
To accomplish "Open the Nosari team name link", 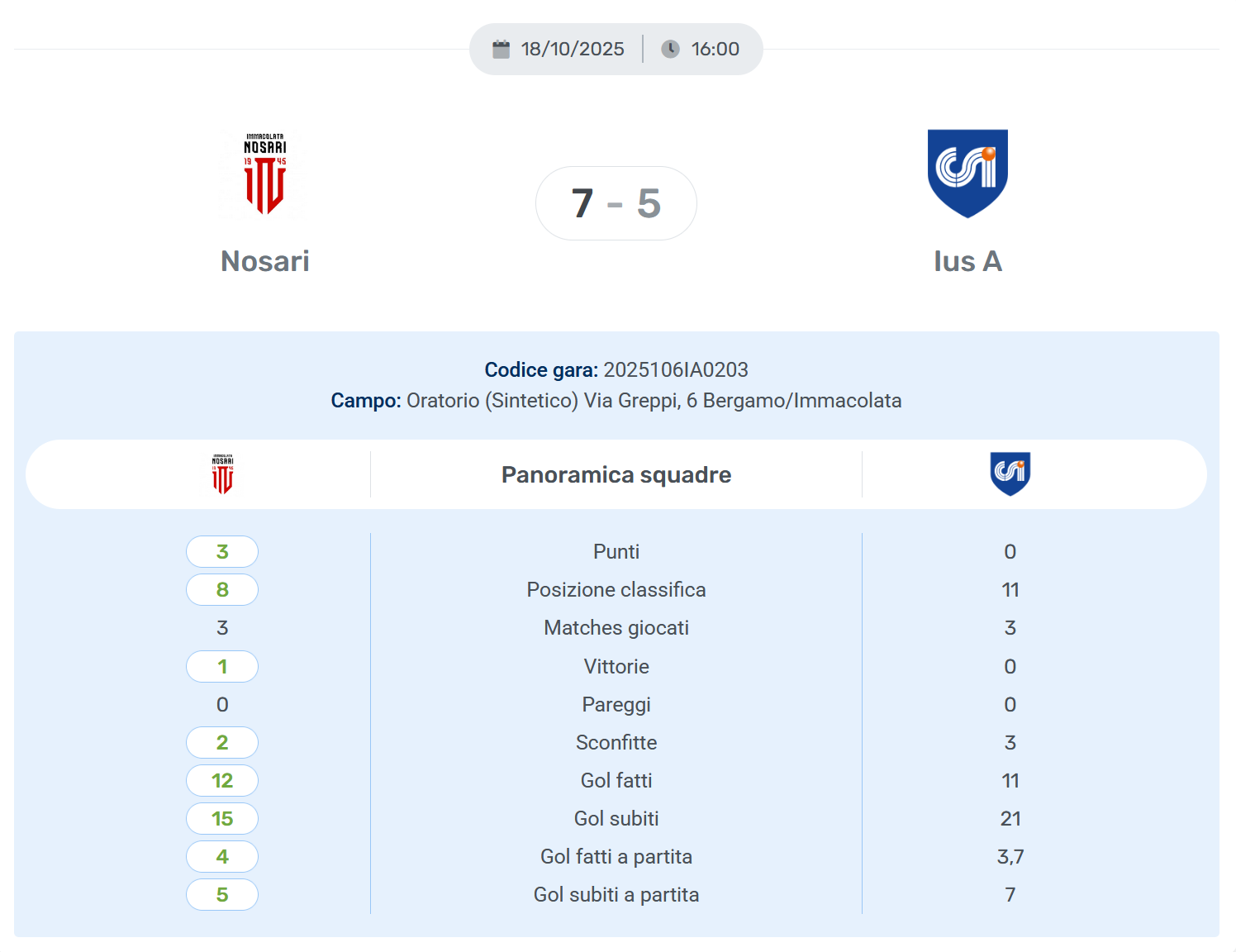I will (x=264, y=261).
